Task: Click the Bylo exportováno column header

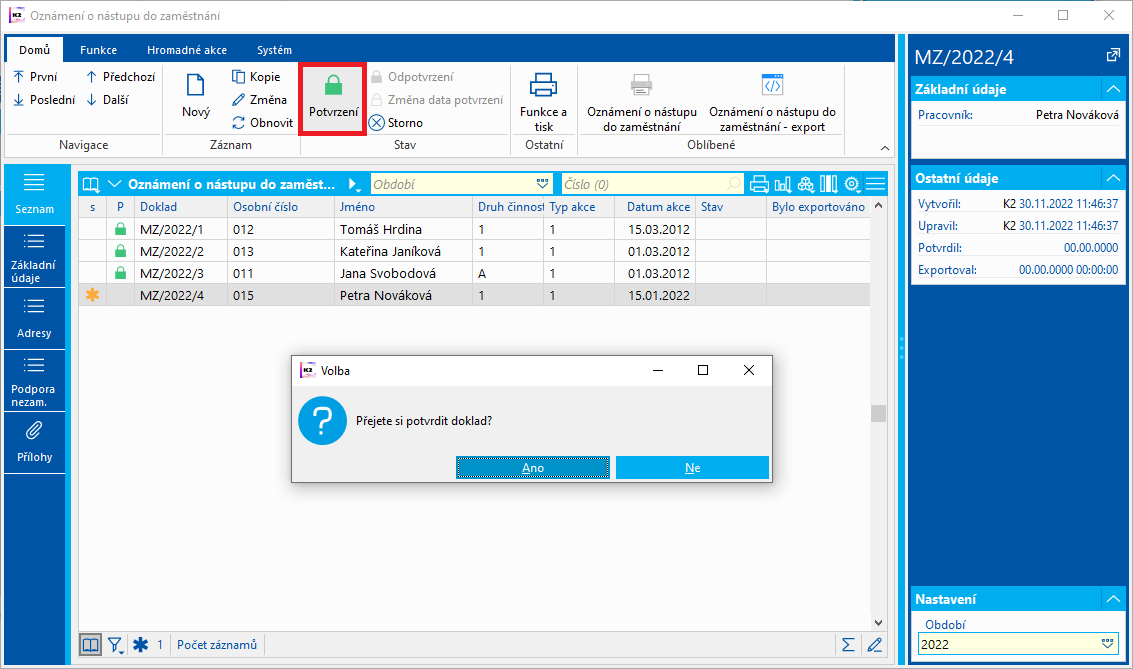Action: pos(818,207)
